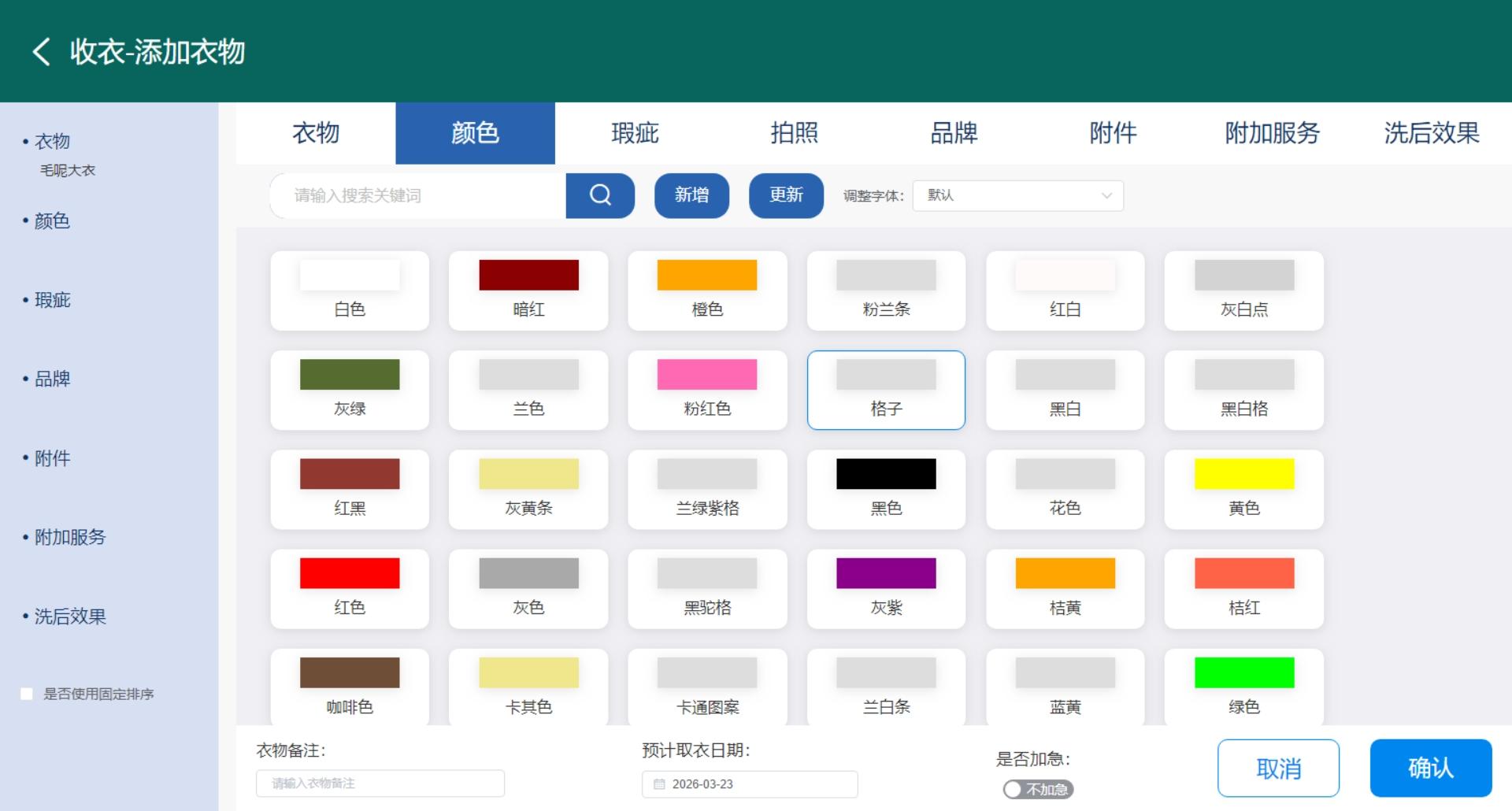Switch to the 洗后效果 tab

[x=1432, y=133]
